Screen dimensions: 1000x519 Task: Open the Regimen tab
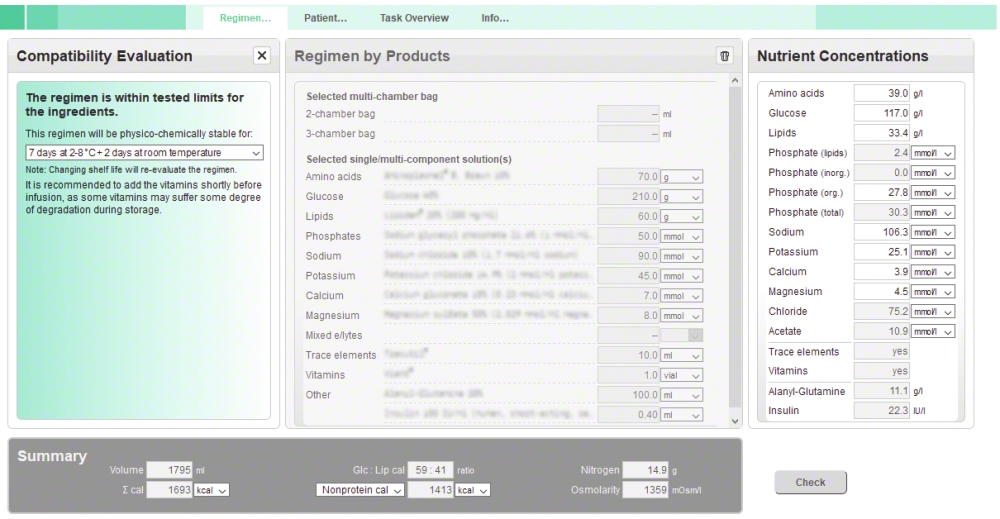pos(245,18)
